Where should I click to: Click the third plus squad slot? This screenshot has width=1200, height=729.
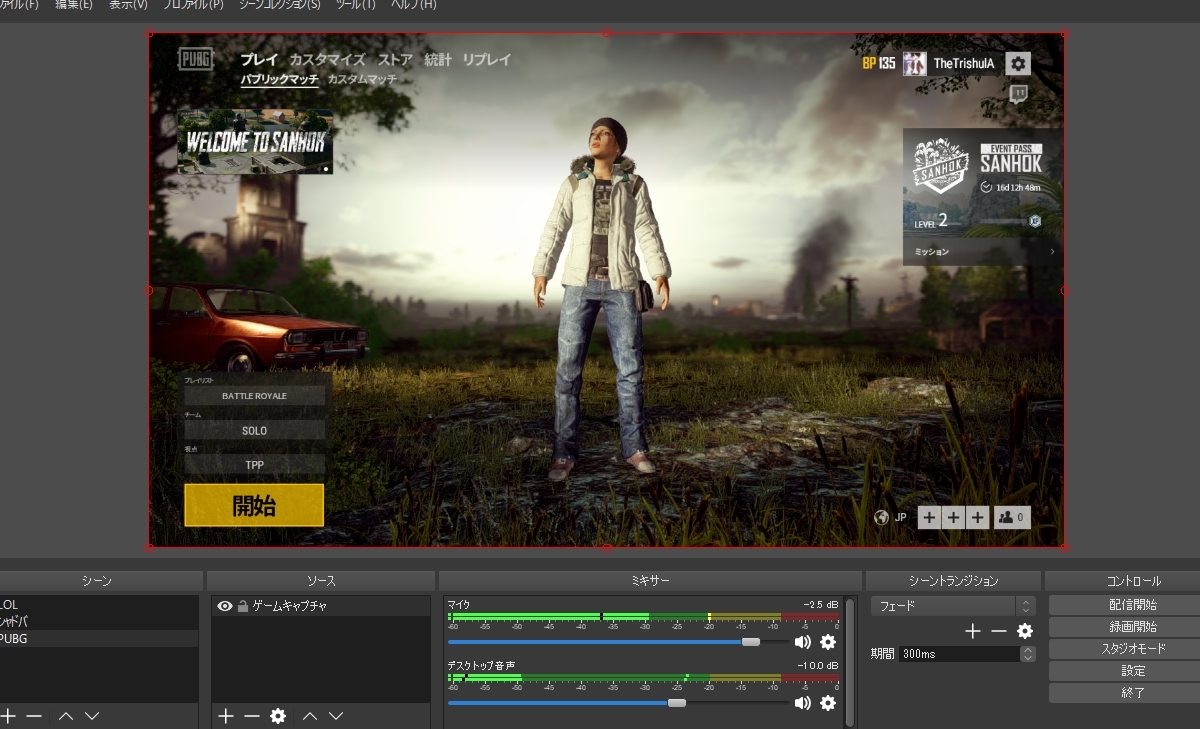click(x=977, y=517)
